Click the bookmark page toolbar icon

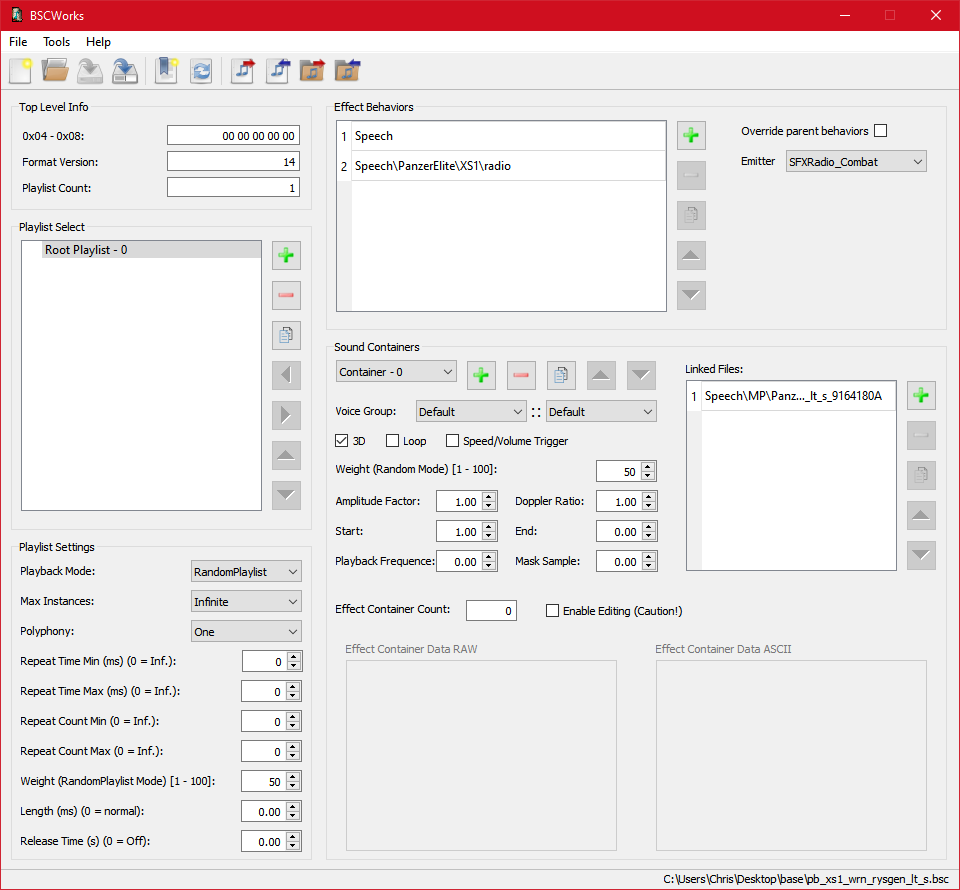166,71
